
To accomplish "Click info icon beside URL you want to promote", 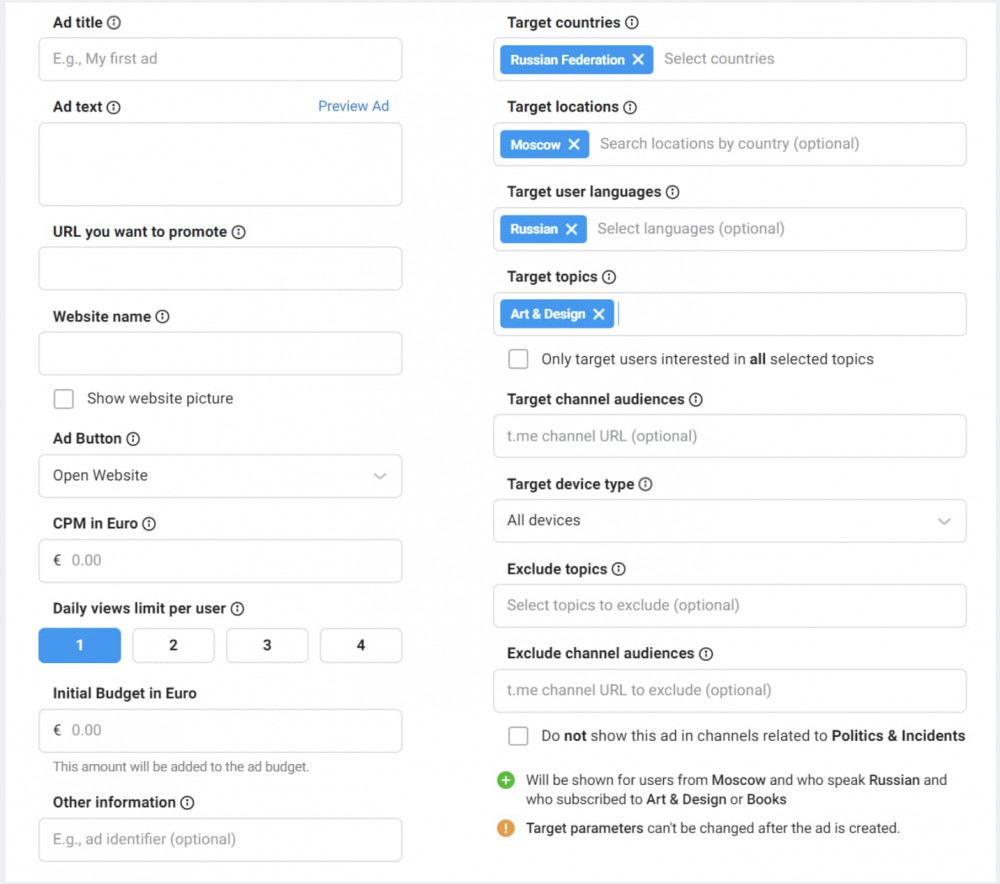I will click(239, 232).
